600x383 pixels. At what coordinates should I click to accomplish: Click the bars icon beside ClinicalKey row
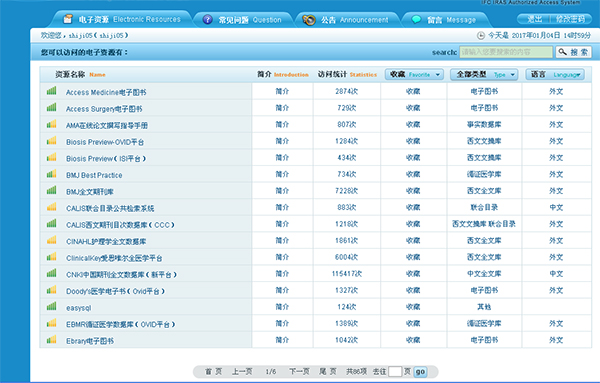[51, 257]
